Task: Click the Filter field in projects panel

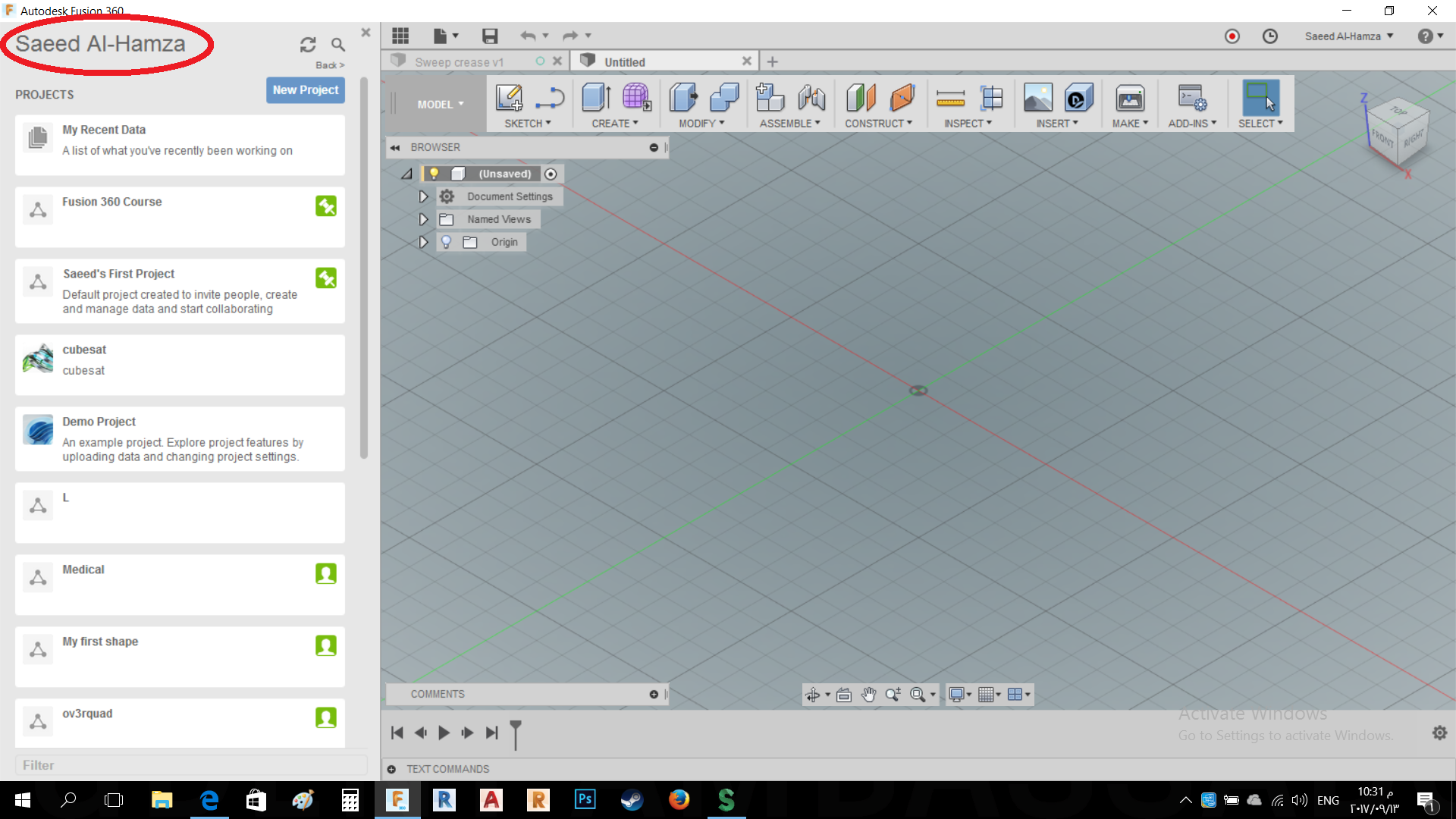Action: pos(190,764)
